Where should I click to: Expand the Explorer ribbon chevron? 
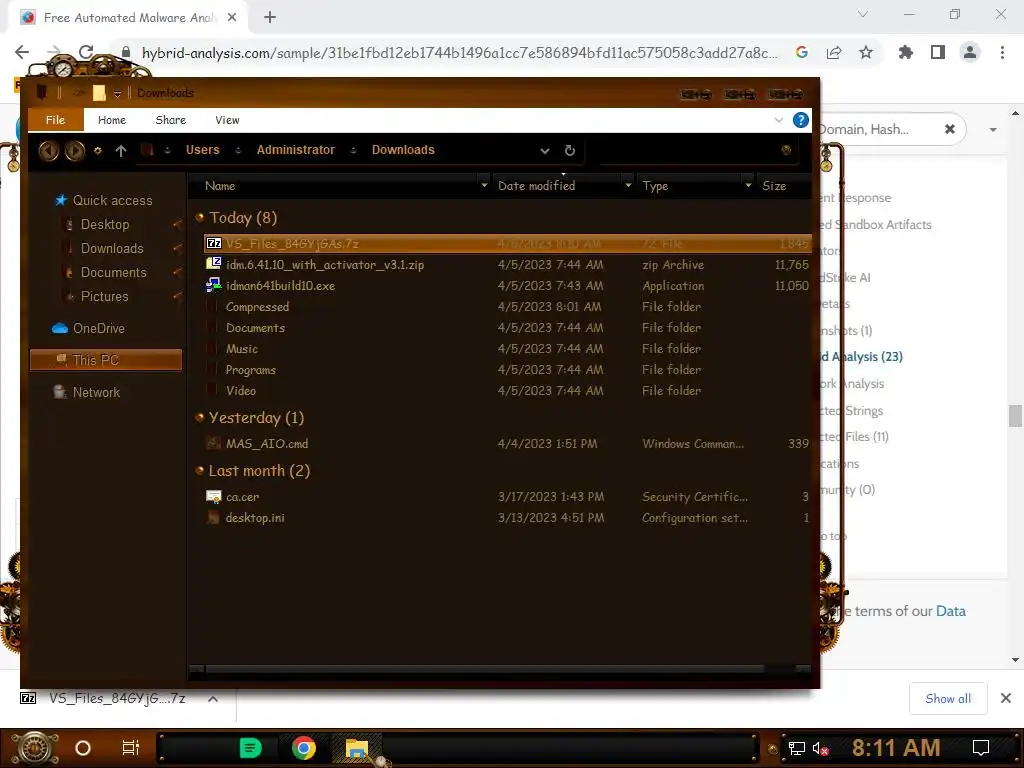pyautogui.click(x=778, y=120)
